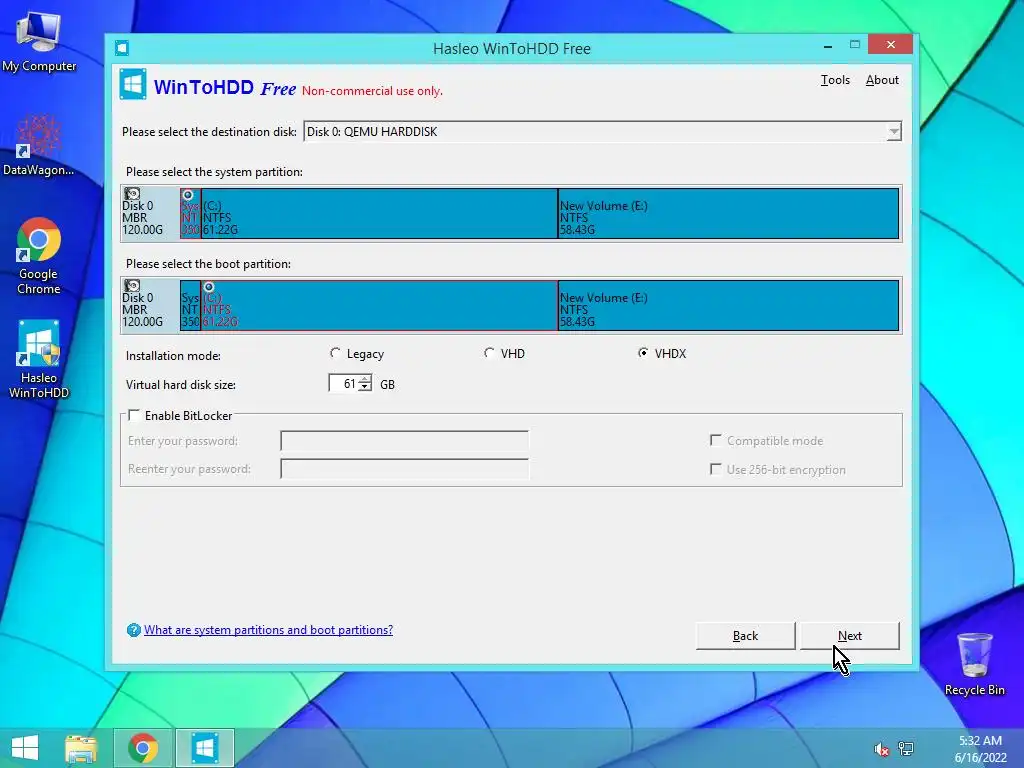Click the Back button
Viewport: 1024px width, 768px height.
coord(745,635)
